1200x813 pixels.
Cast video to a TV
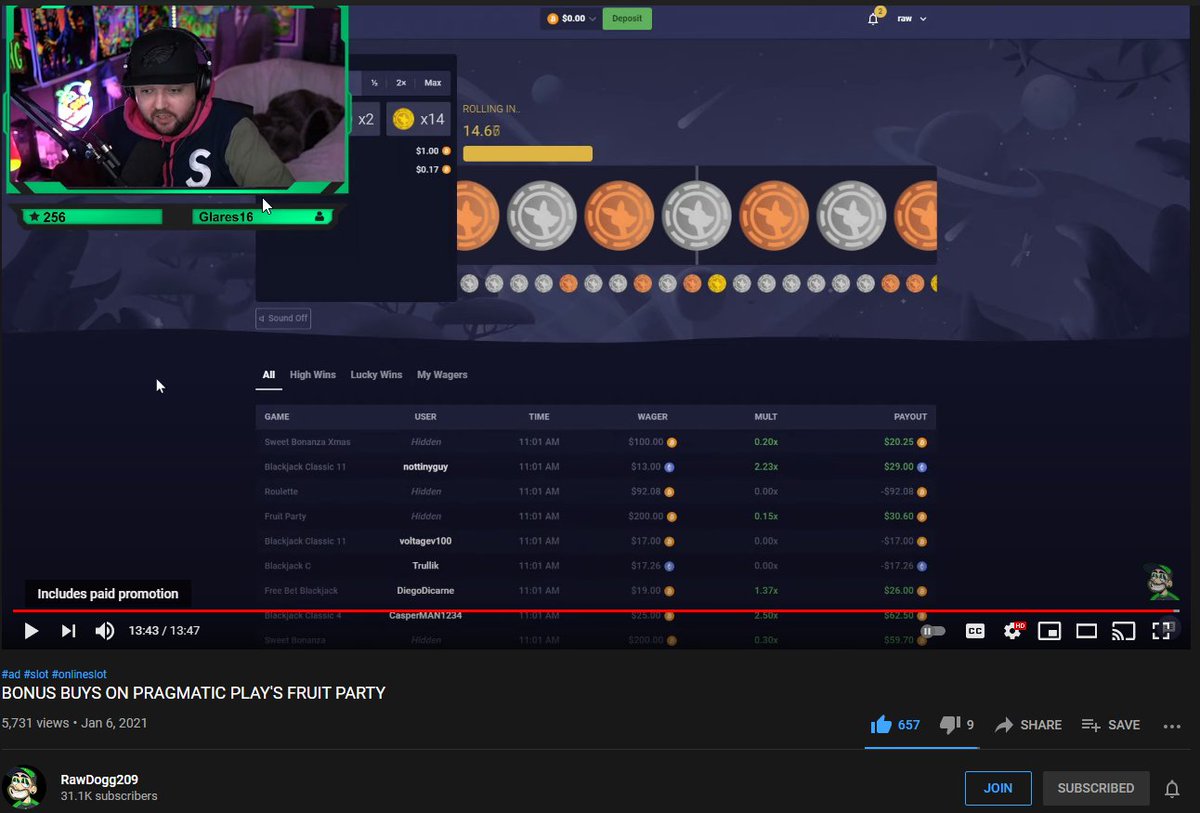pos(1124,631)
